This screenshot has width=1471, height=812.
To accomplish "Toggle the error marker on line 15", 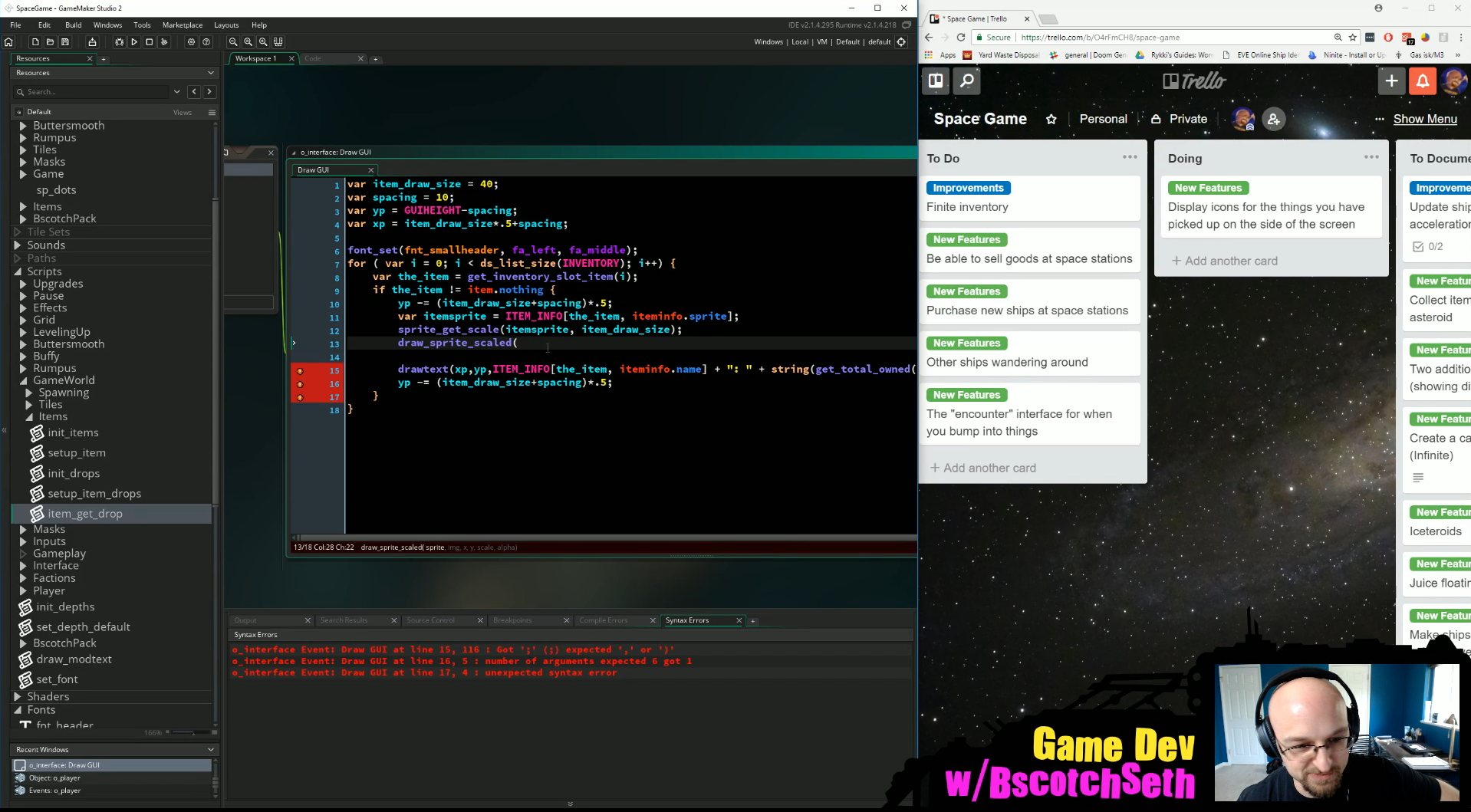I will coord(300,371).
